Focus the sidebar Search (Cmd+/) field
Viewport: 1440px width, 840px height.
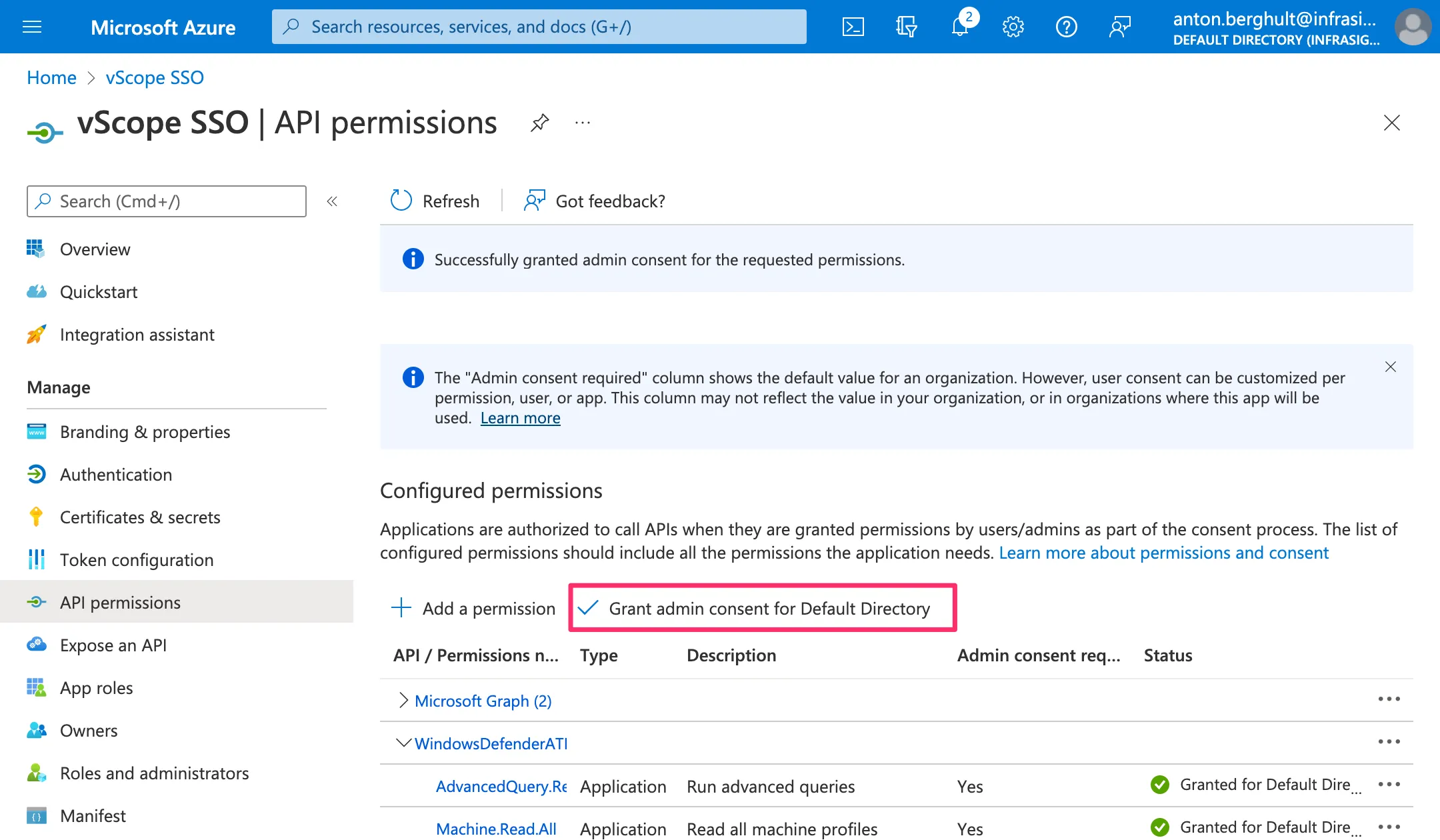coord(167,201)
